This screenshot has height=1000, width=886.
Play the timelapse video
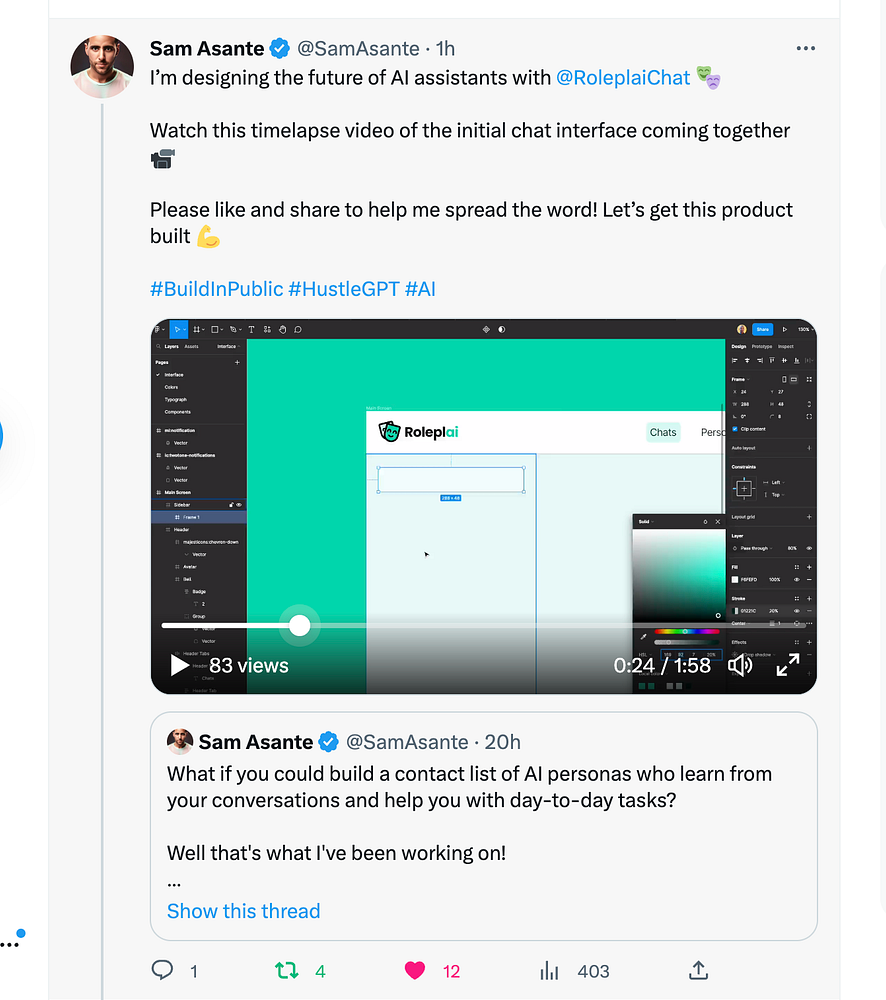[x=179, y=665]
